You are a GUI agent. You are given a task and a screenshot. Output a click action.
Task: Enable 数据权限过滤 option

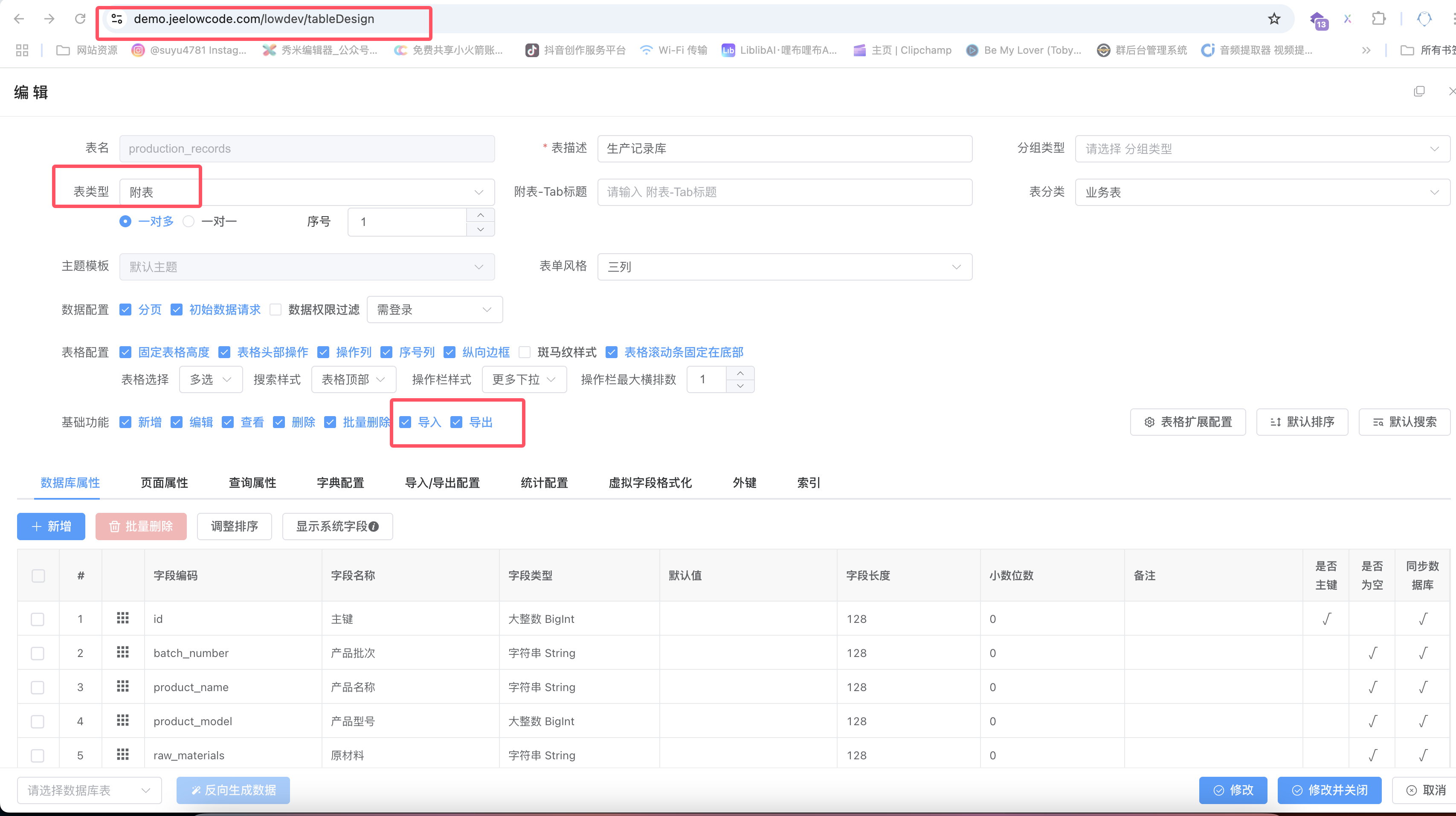tap(275, 309)
